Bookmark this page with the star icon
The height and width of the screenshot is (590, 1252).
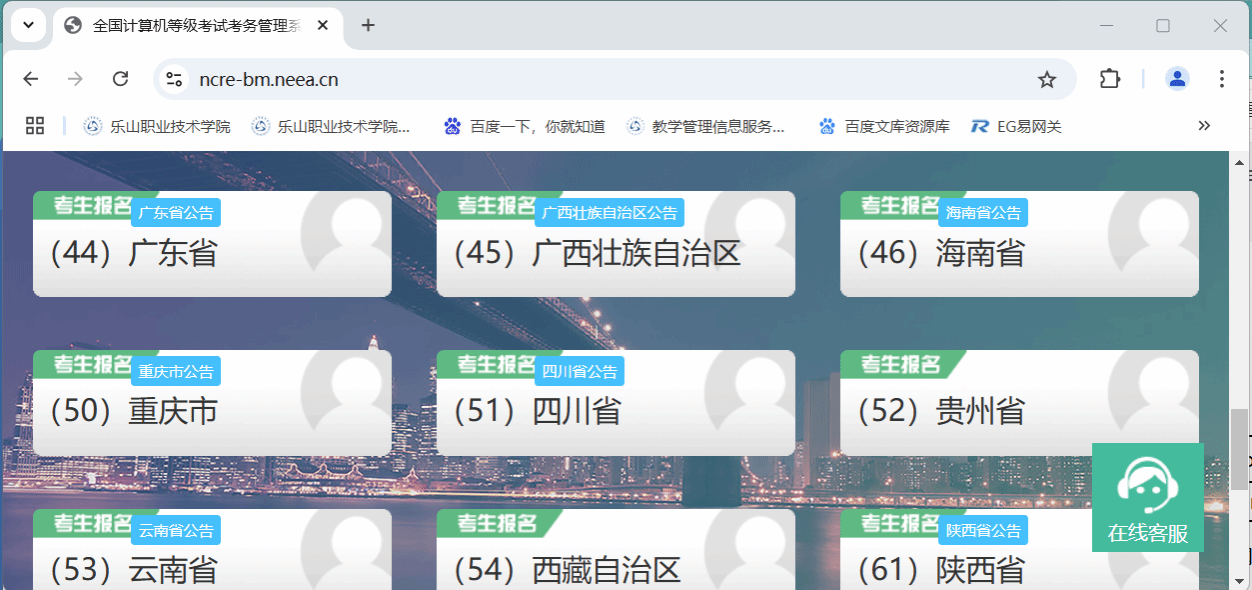click(x=1046, y=79)
